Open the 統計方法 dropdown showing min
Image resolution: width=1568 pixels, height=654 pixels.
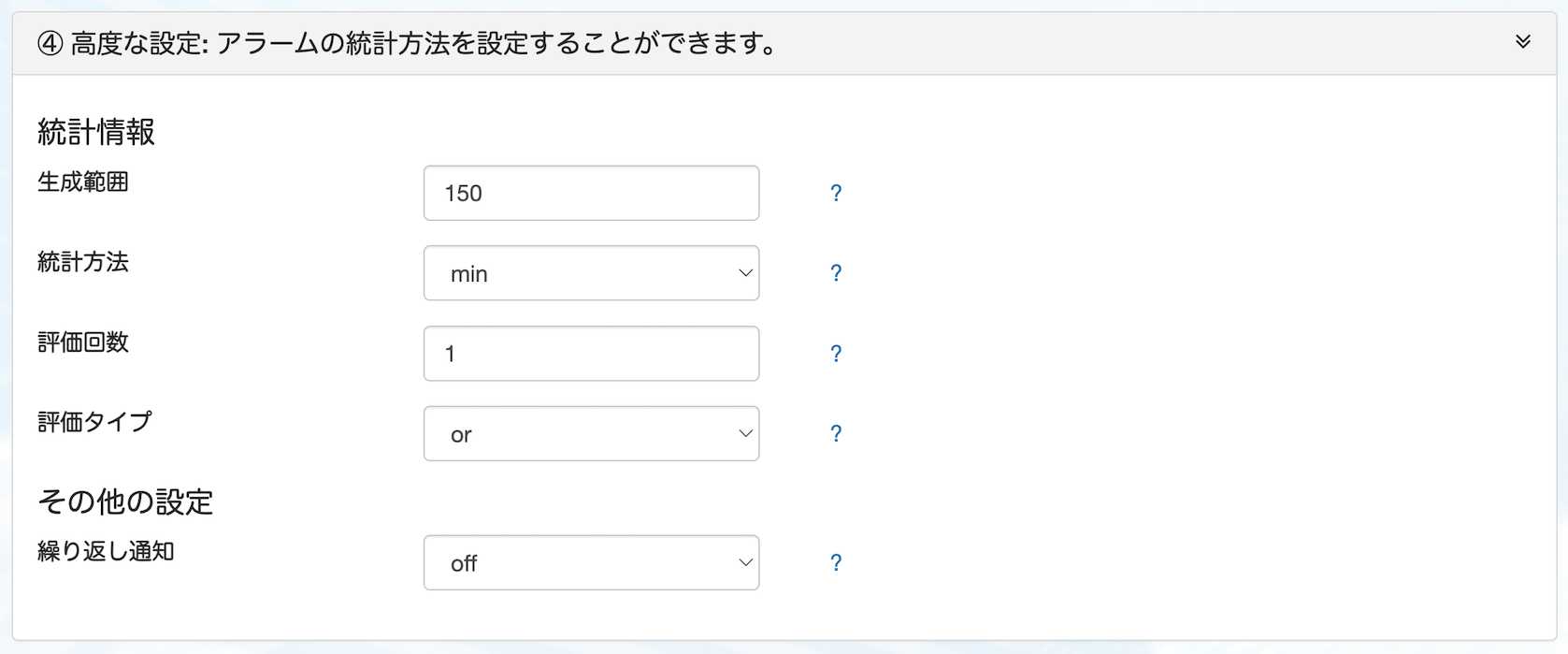[591, 273]
